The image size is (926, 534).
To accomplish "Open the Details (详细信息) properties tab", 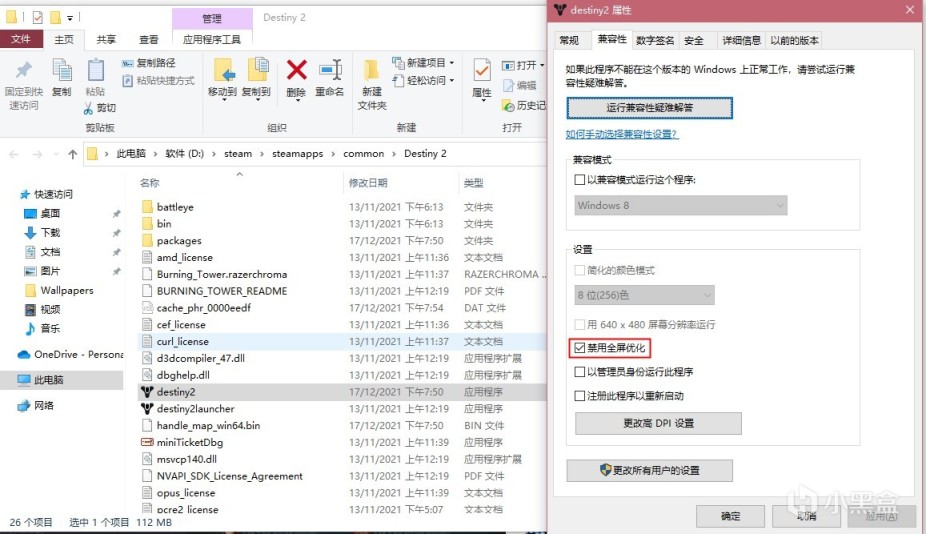I will (x=741, y=41).
